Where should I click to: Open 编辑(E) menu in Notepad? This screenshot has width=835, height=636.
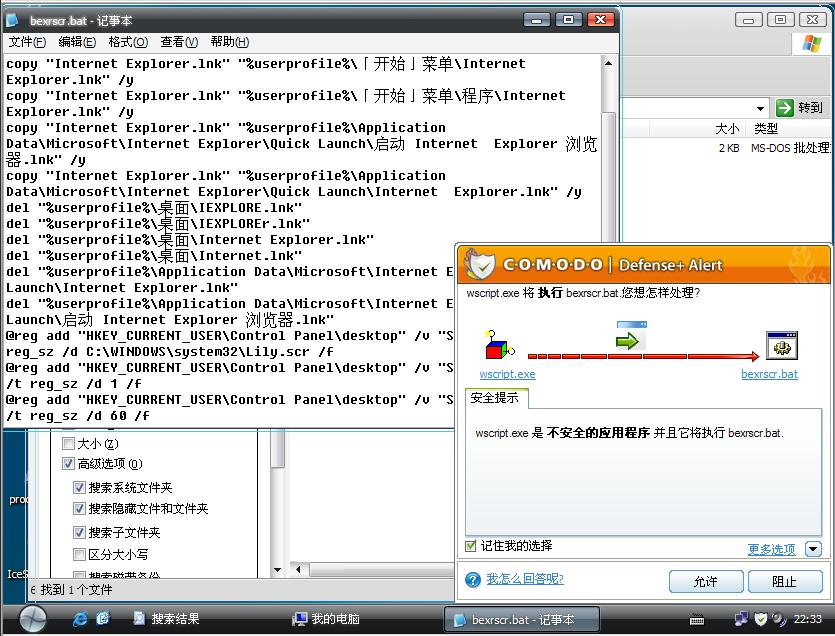(x=77, y=42)
